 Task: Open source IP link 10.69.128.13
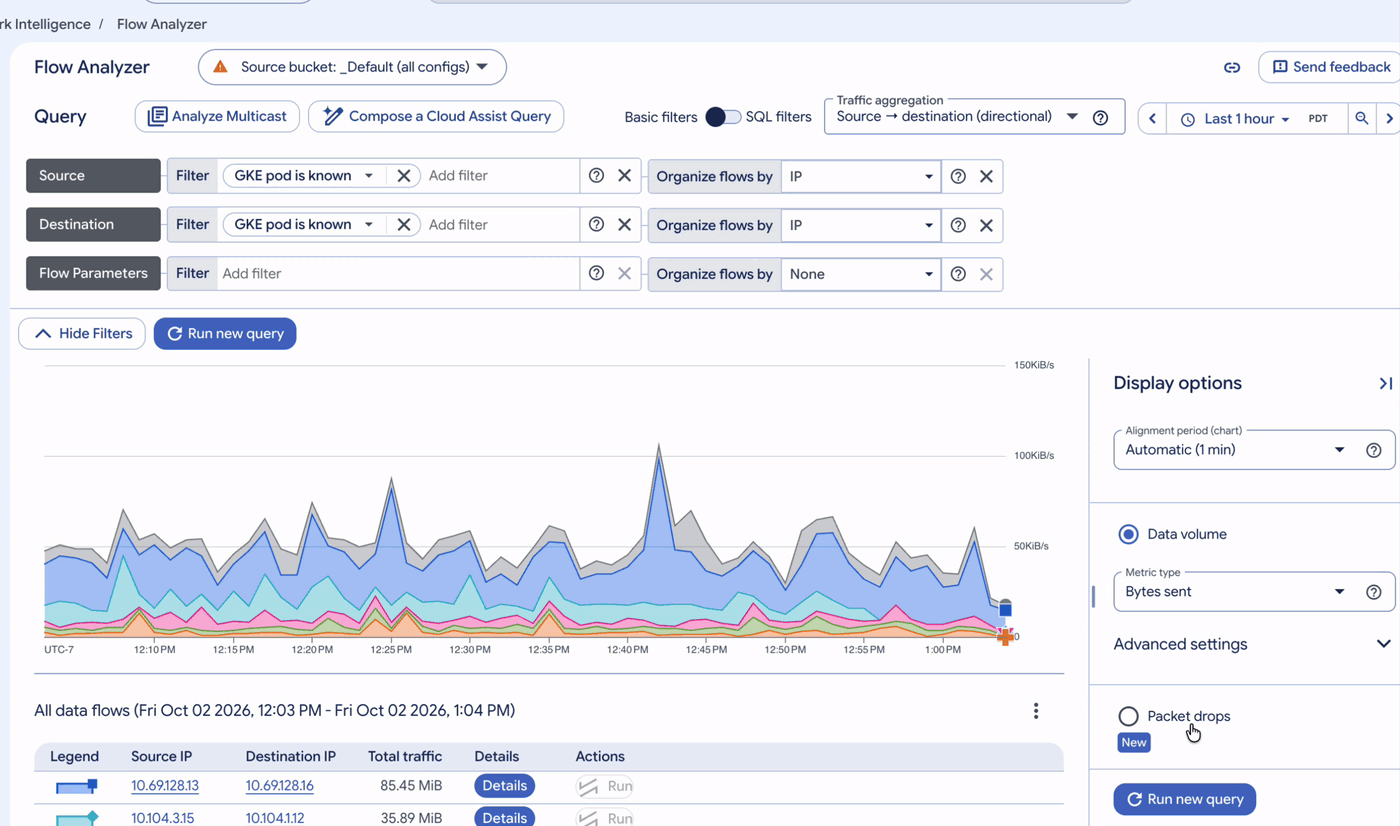[165, 786]
